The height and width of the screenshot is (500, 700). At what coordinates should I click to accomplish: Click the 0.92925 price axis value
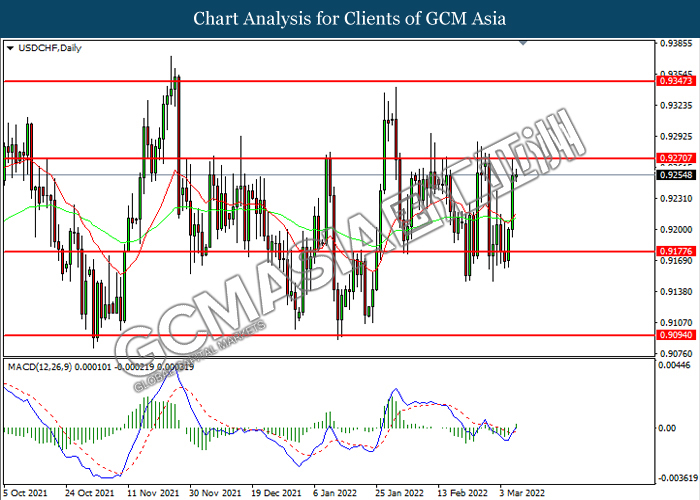click(x=676, y=136)
